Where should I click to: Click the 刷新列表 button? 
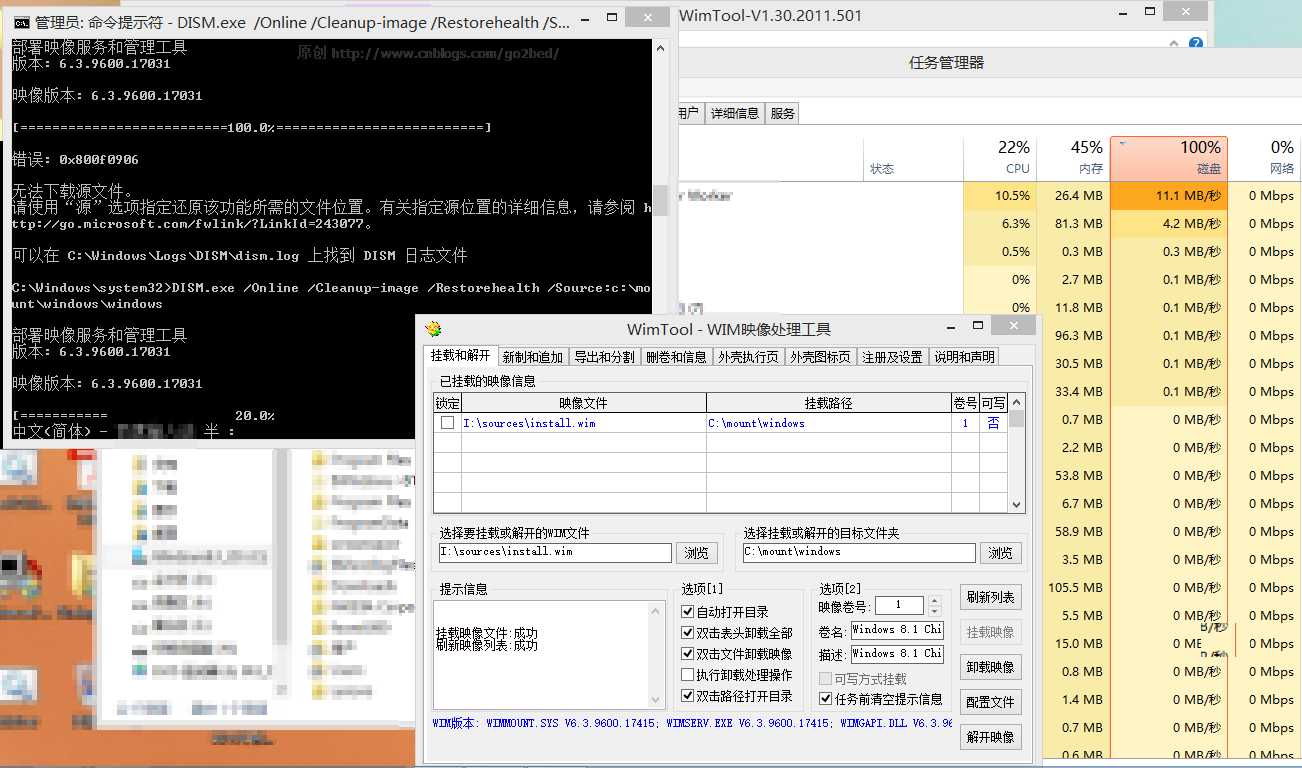pos(991,597)
